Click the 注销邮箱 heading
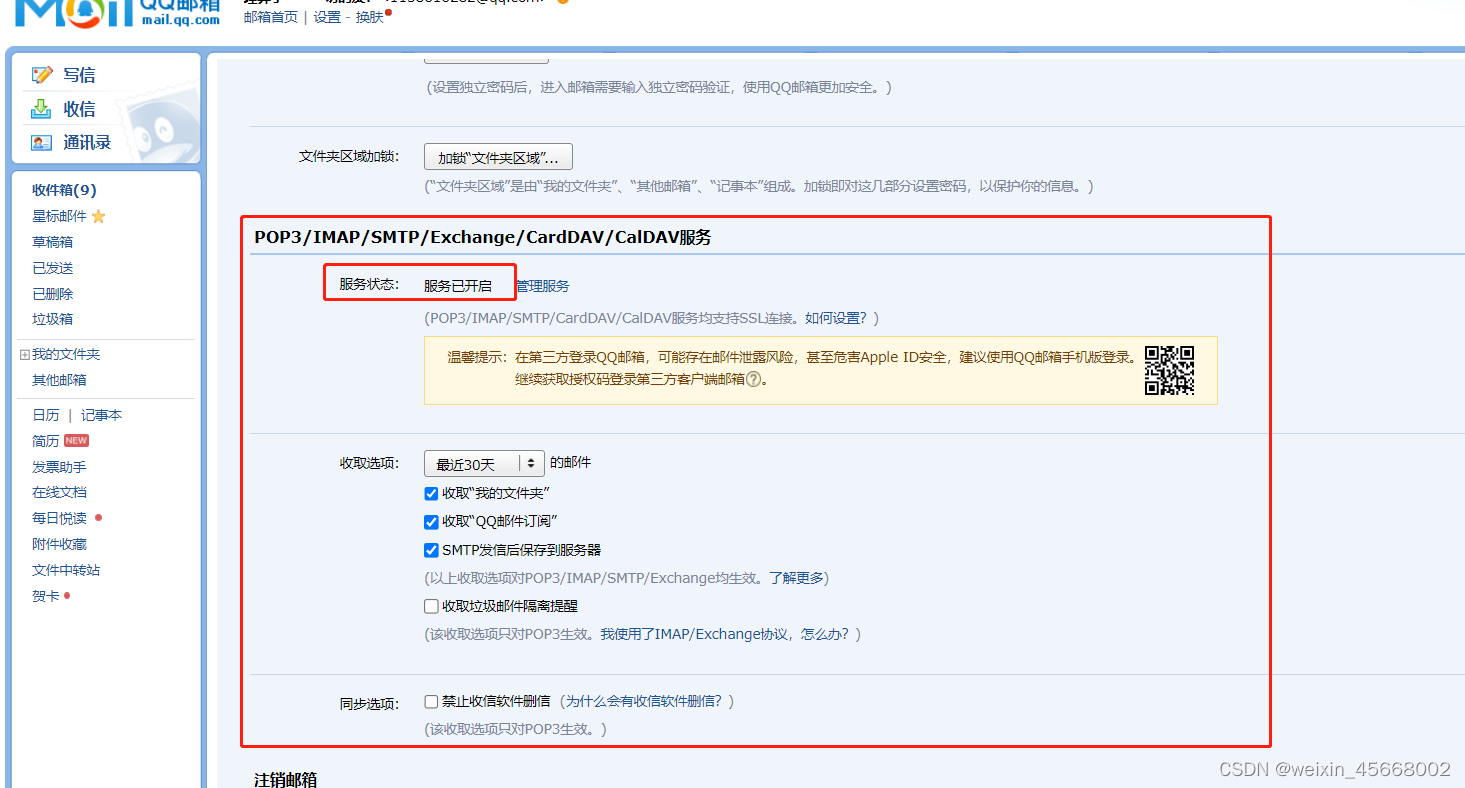This screenshot has height=788, width=1465. (286, 779)
